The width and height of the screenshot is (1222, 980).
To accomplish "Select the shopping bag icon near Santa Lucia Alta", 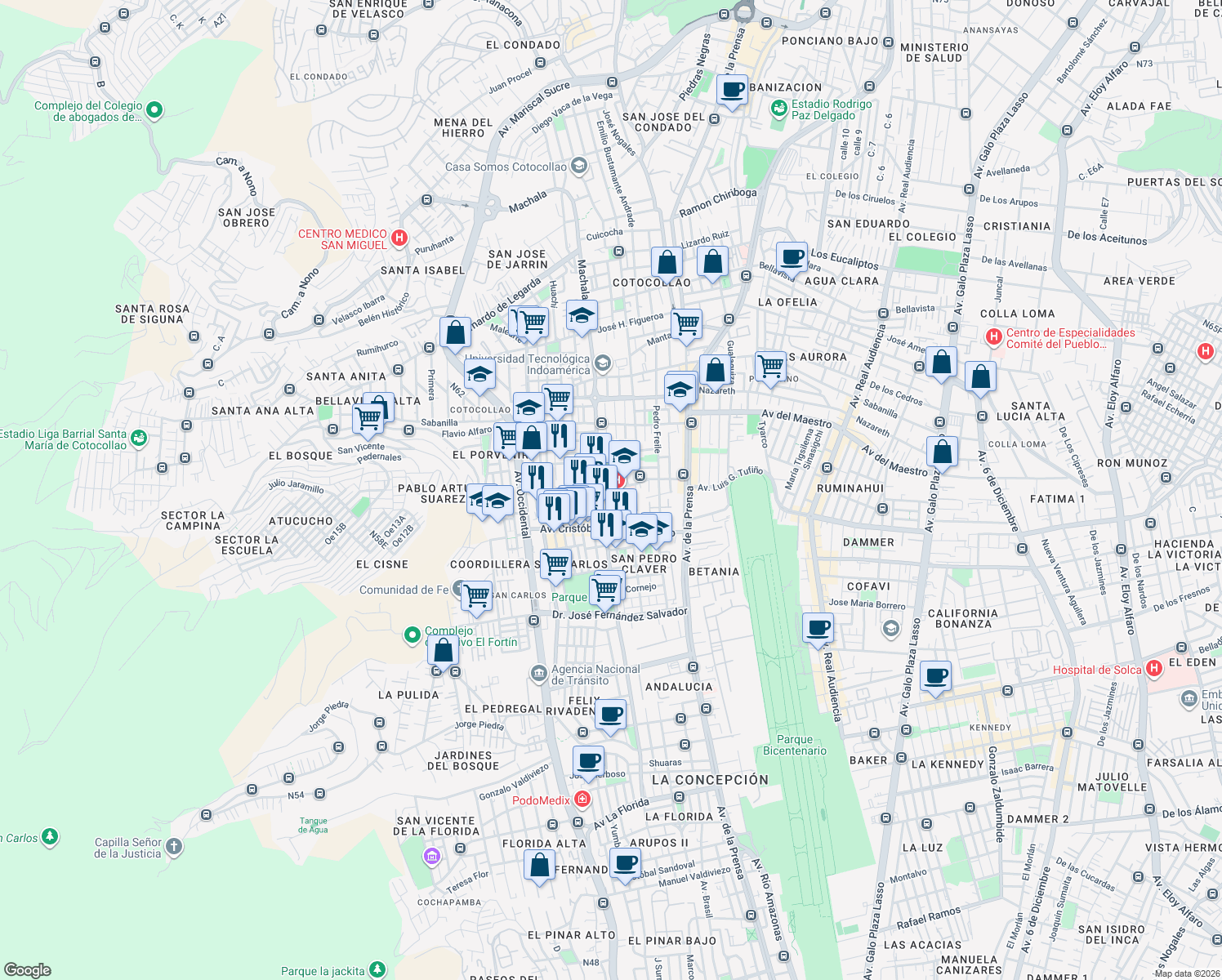I will (x=980, y=376).
